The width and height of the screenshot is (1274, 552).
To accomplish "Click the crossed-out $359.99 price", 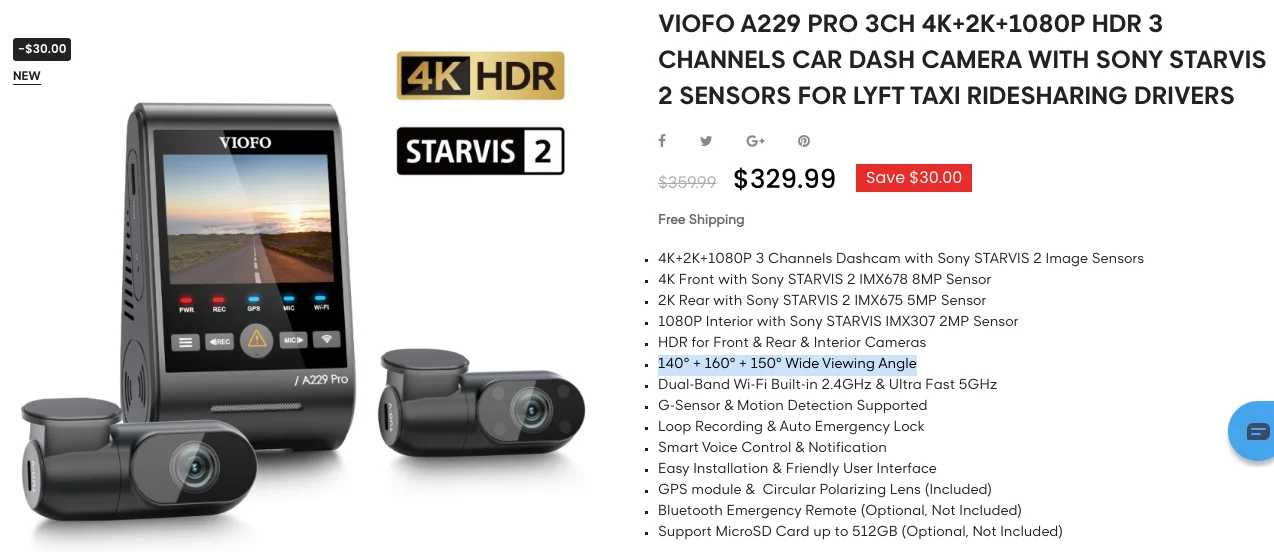I will tap(687, 182).
